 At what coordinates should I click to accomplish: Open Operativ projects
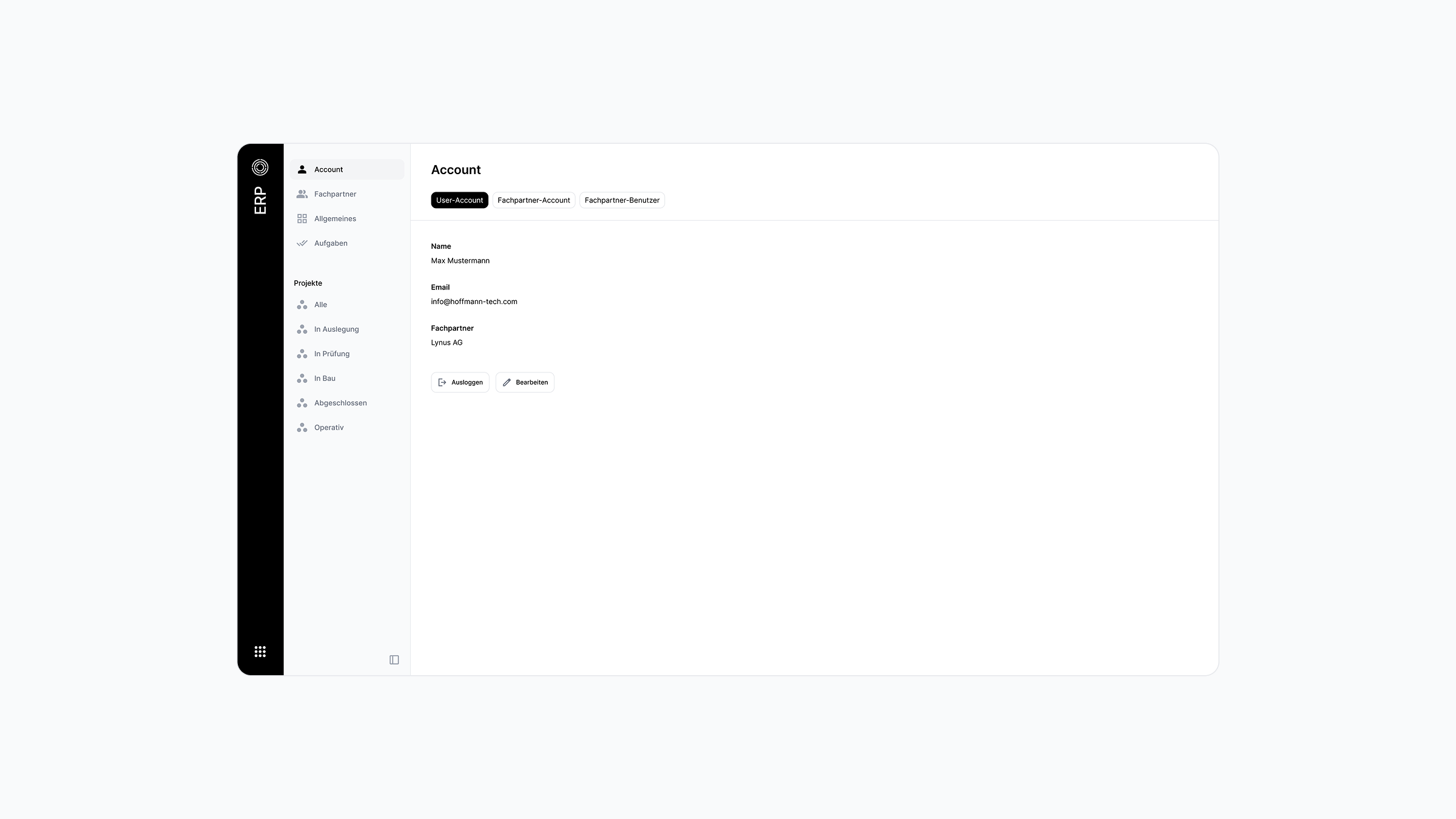coord(329,428)
